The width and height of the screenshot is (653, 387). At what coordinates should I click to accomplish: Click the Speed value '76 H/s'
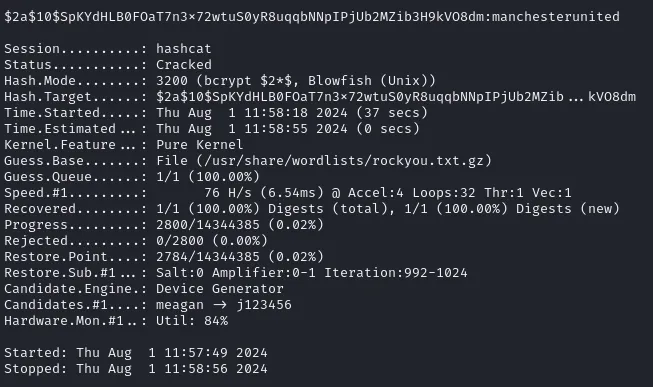click(228, 192)
